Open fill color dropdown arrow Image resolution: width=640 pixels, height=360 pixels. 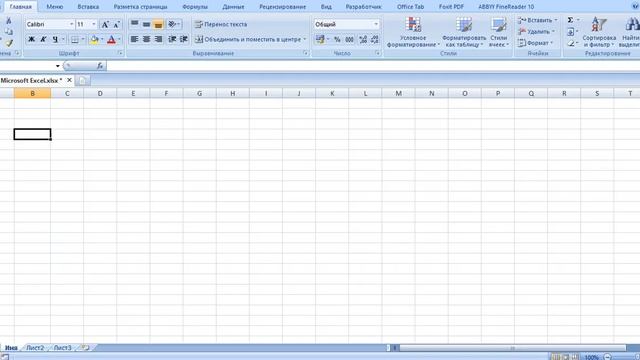tap(102, 40)
